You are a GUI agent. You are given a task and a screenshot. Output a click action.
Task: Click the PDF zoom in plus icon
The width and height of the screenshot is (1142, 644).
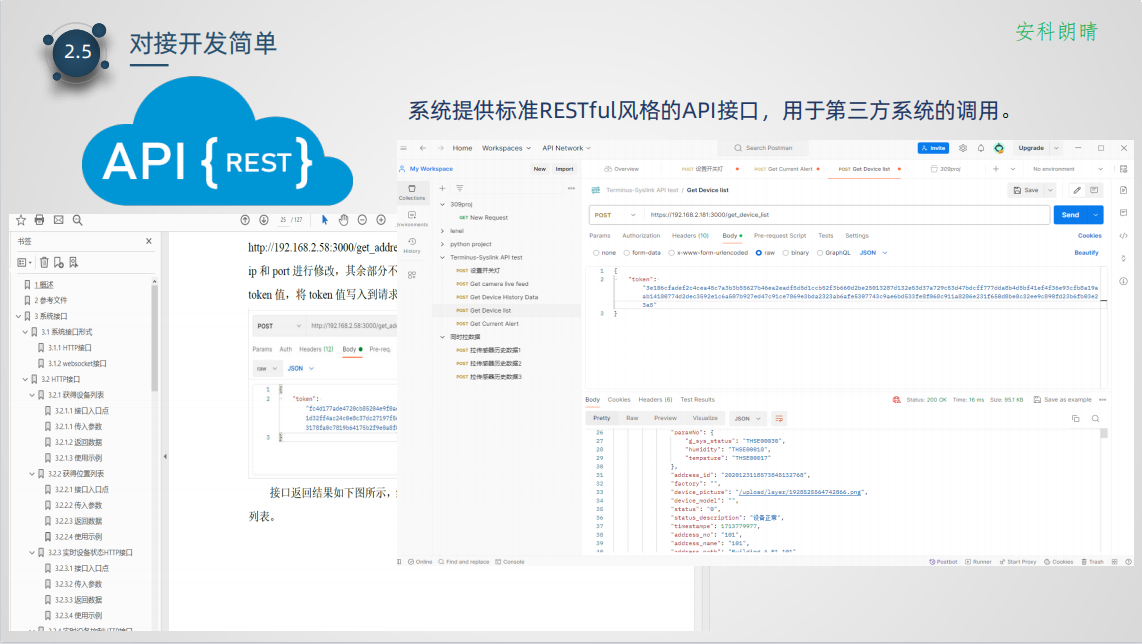(x=381, y=220)
